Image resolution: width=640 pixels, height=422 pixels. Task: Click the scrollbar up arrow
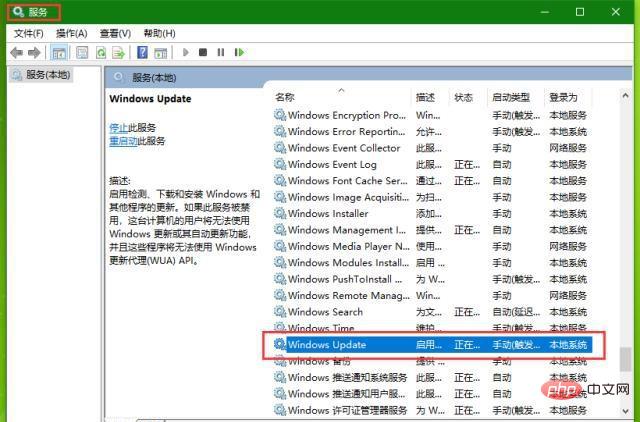tap(625, 96)
